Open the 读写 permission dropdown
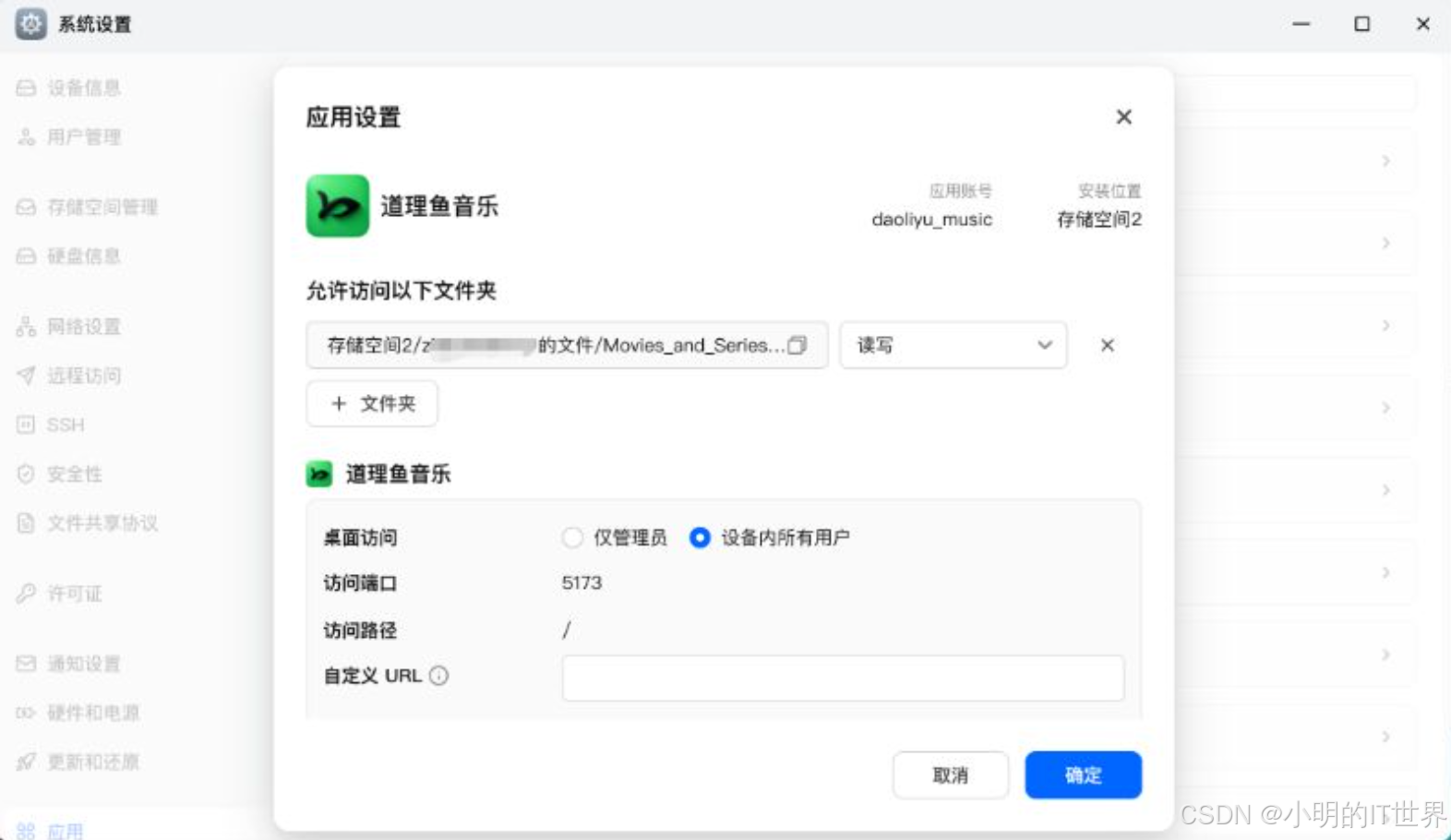The width and height of the screenshot is (1451, 840). (x=953, y=345)
